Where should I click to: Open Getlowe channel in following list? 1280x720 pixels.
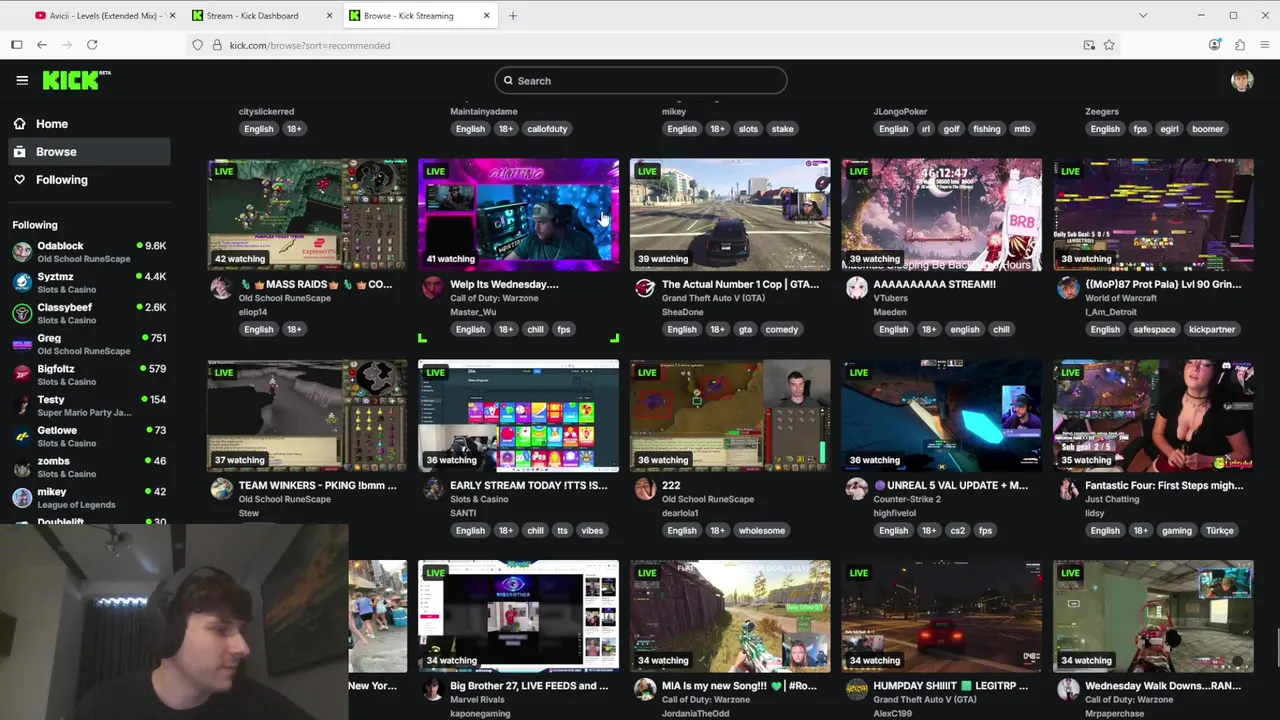tap(89, 436)
